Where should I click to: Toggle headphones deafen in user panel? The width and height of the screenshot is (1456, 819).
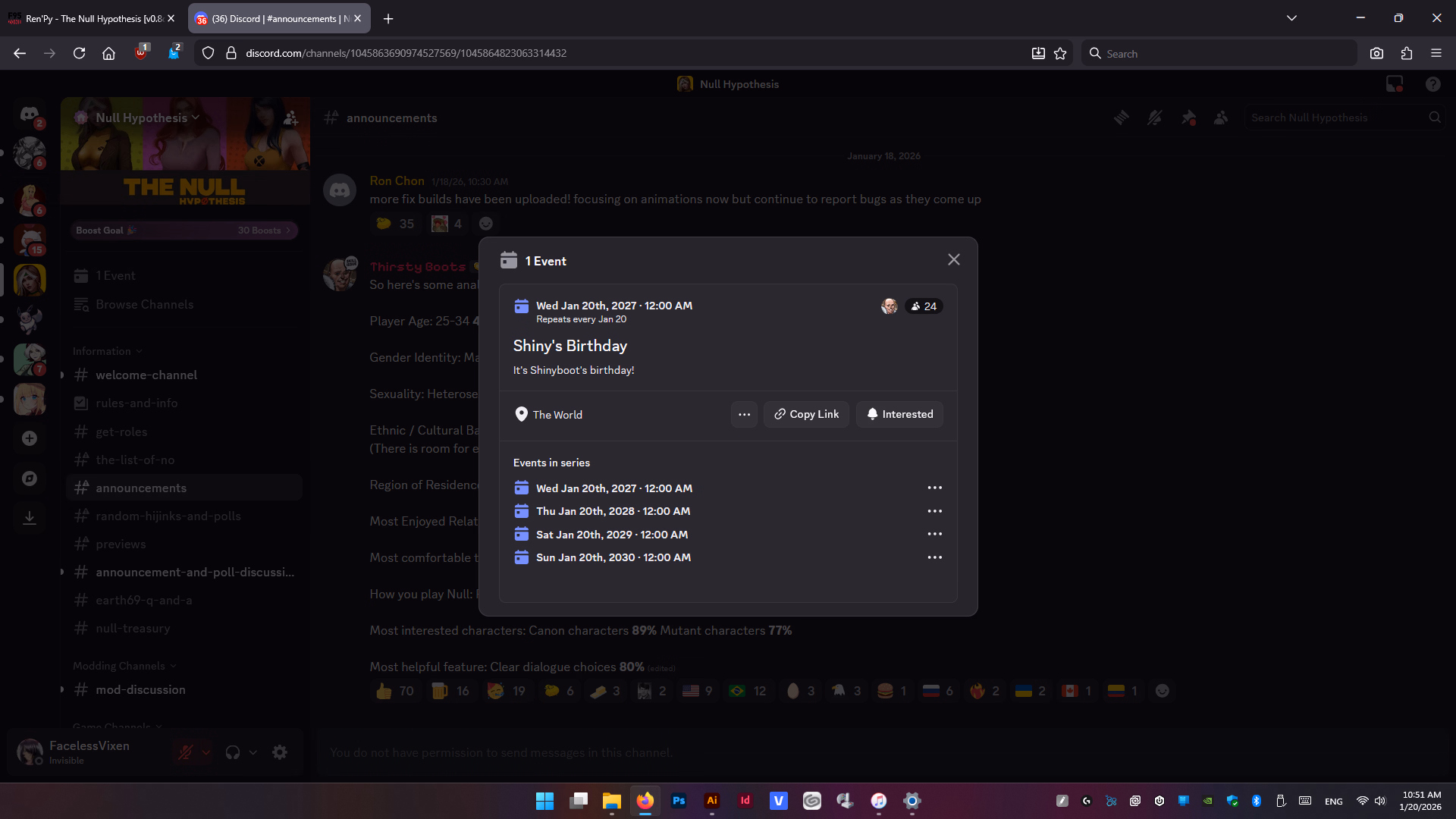(233, 752)
